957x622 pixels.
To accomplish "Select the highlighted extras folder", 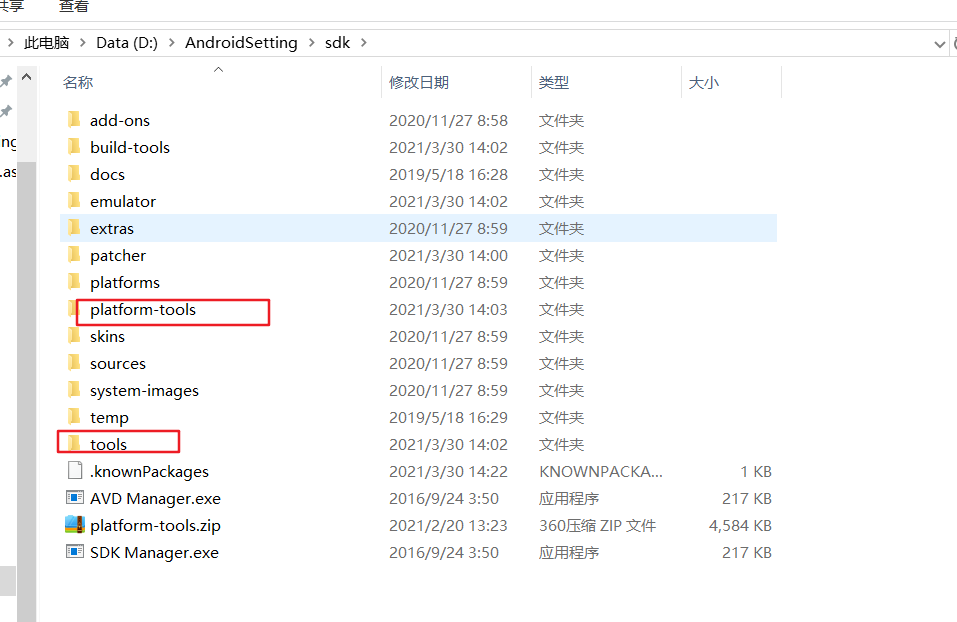I will click(111, 228).
